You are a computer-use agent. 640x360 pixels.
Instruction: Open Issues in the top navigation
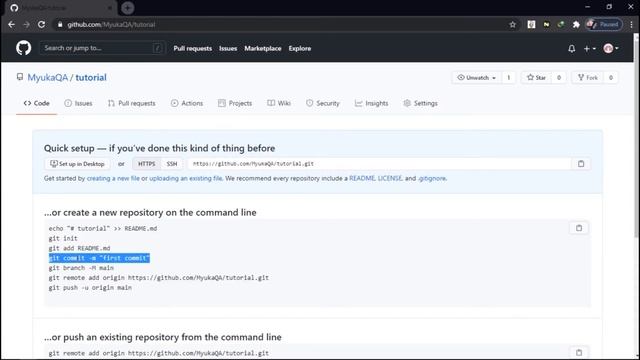pyautogui.click(x=228, y=48)
